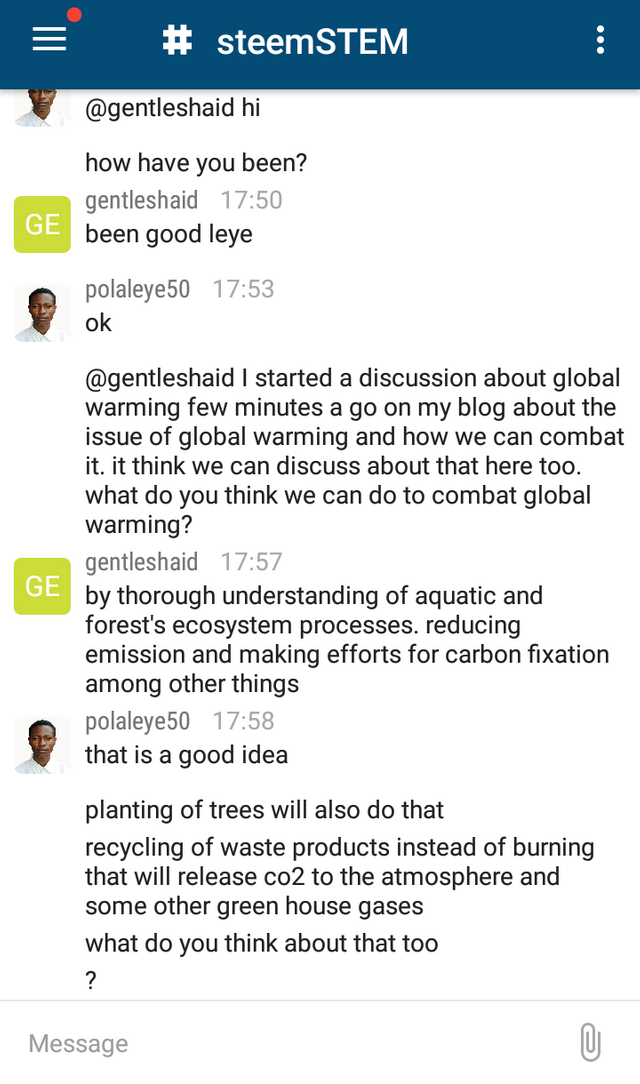
Task: Open polaleye50 username at 17:53
Action: click(x=137, y=289)
